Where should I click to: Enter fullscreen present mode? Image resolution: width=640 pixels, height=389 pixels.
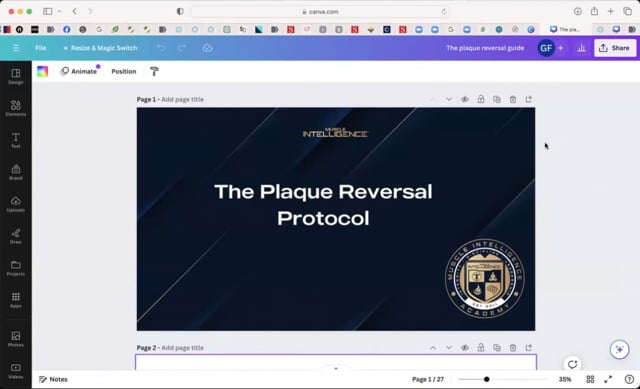point(608,379)
